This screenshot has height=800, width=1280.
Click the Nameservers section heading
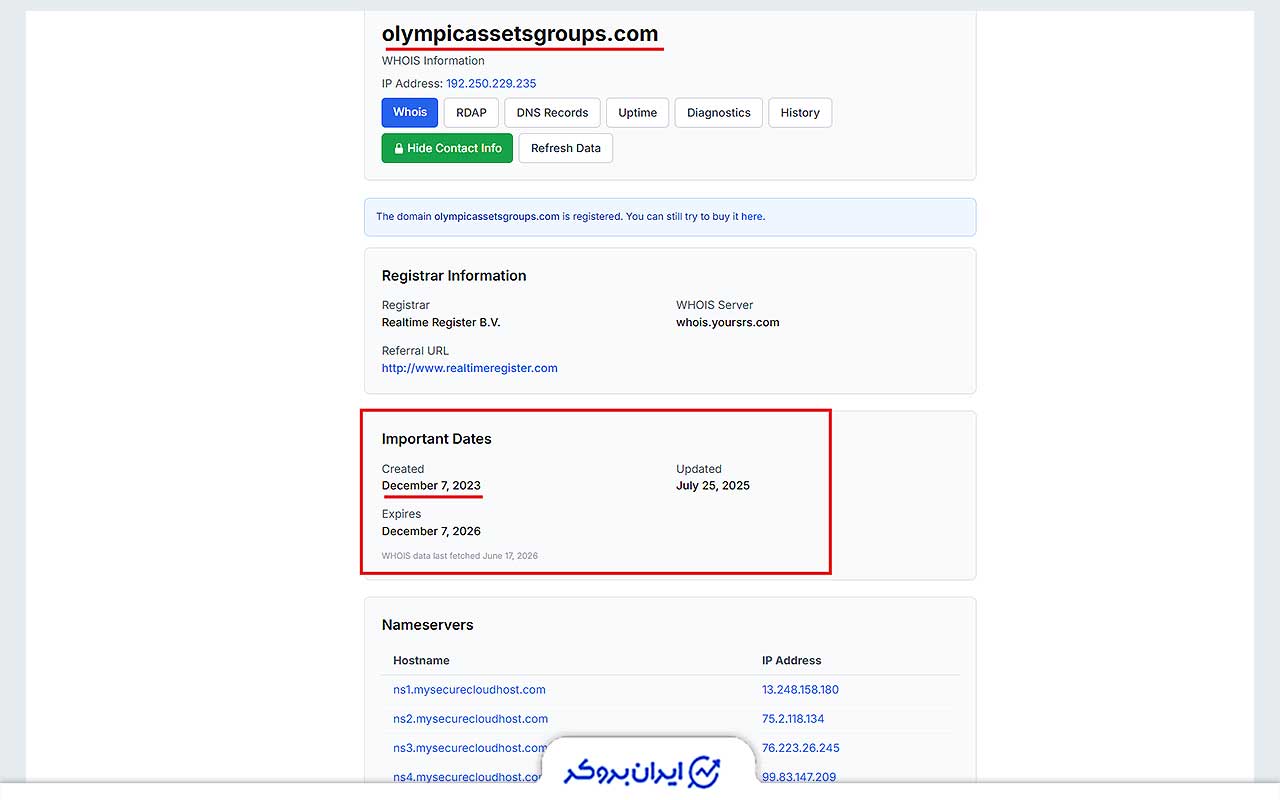coord(428,625)
